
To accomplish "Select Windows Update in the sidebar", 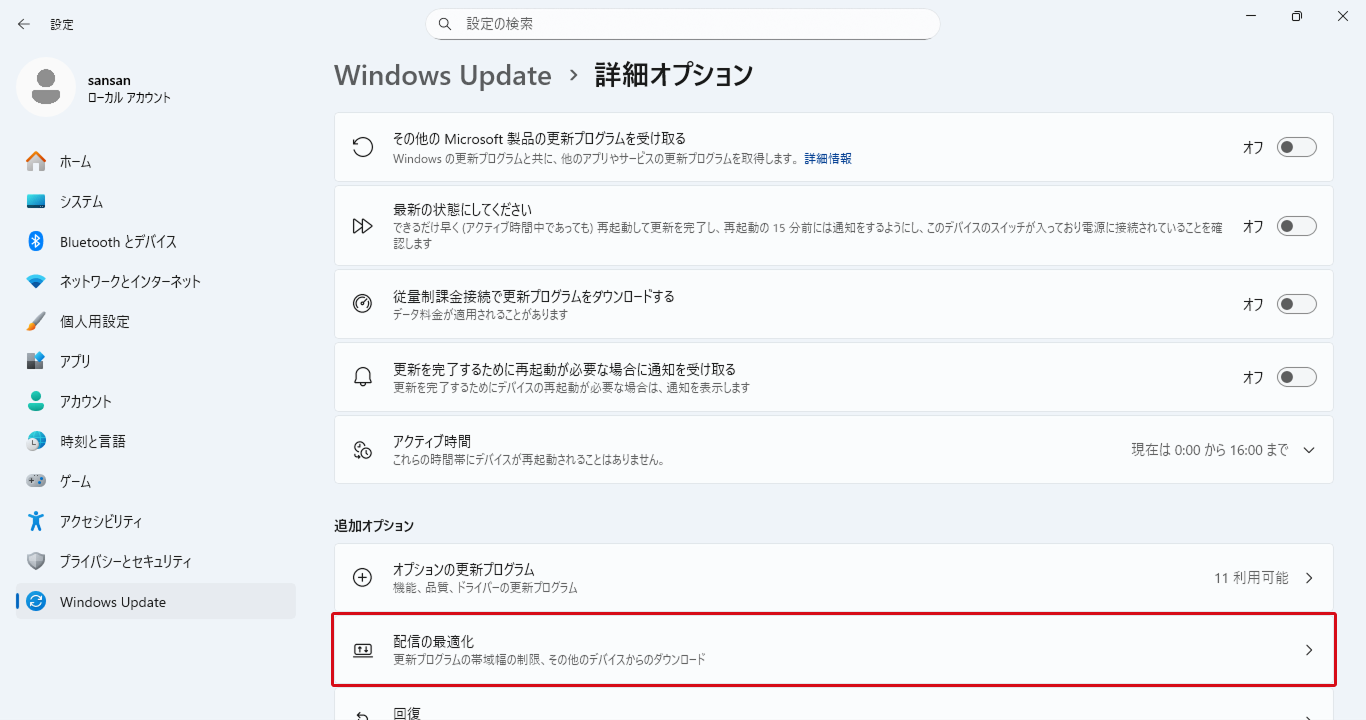I will pos(156,601).
